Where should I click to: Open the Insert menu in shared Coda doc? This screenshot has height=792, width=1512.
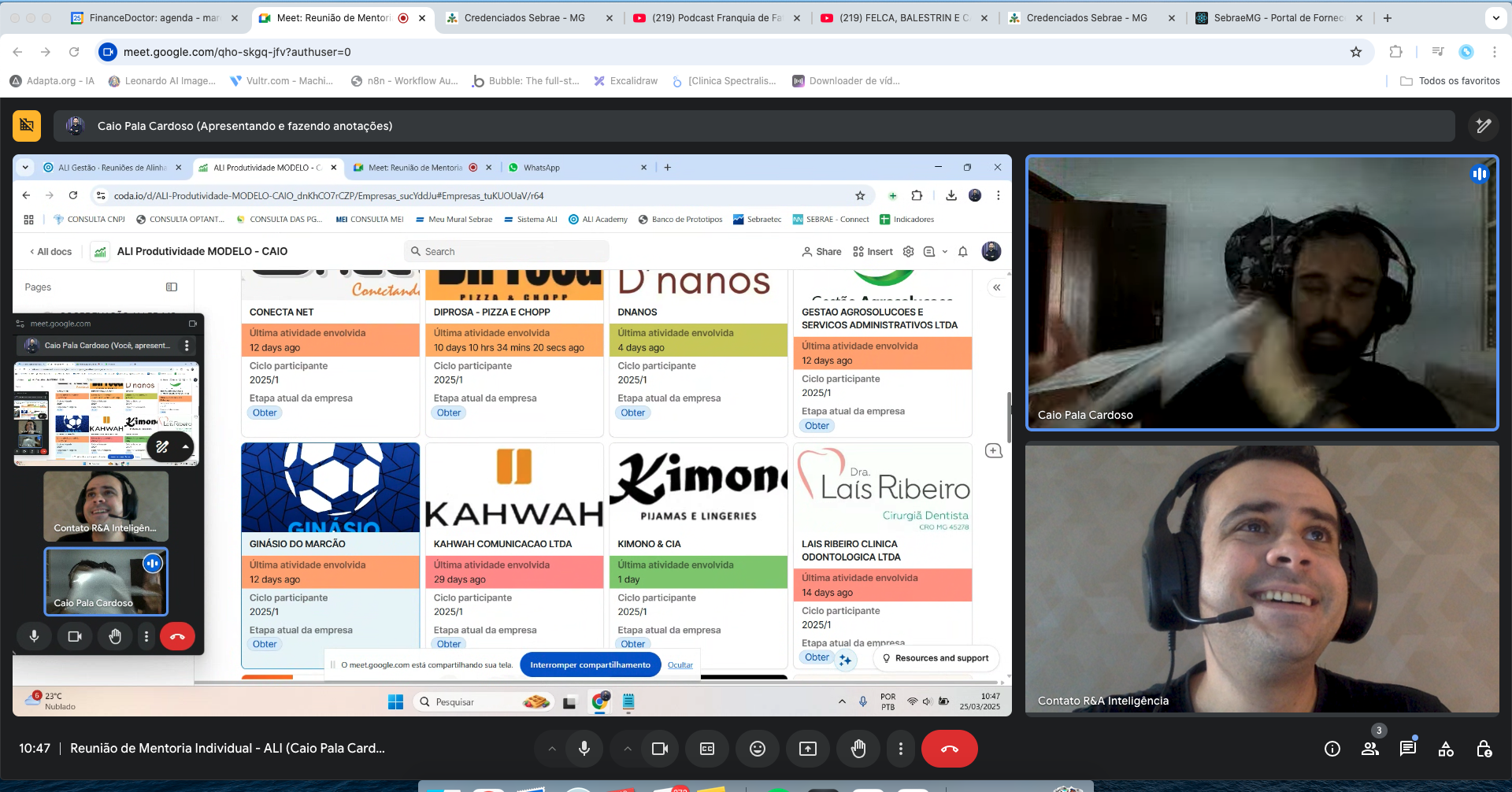[873, 252]
